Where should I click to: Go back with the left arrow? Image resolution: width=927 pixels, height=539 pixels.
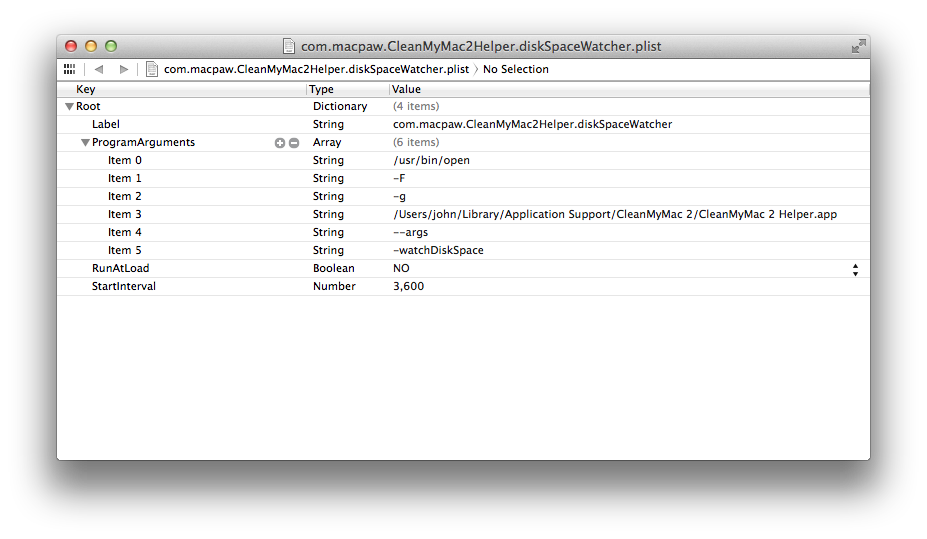[99, 69]
